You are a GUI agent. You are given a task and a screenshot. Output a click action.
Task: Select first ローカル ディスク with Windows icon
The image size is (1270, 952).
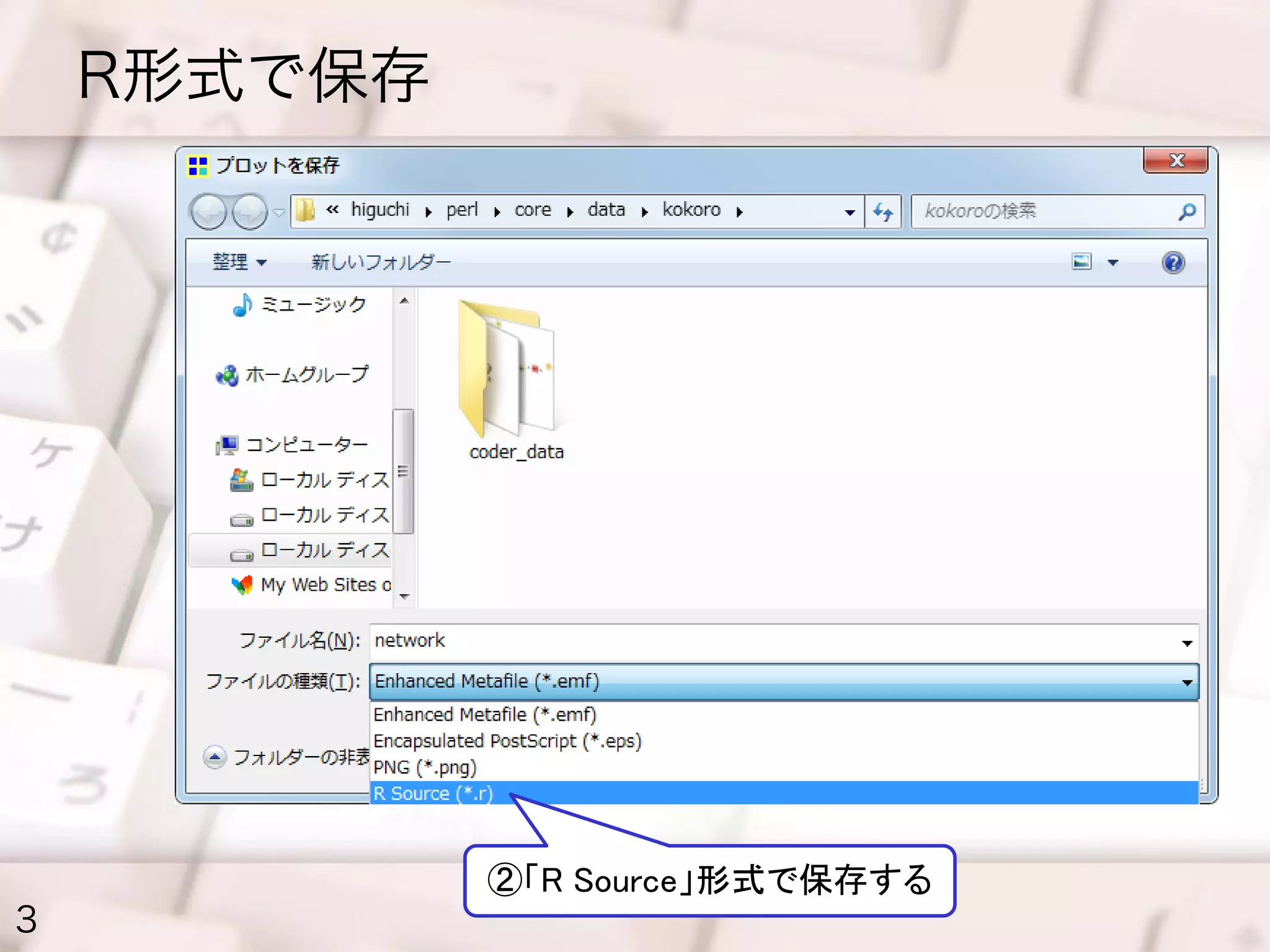(x=309, y=480)
